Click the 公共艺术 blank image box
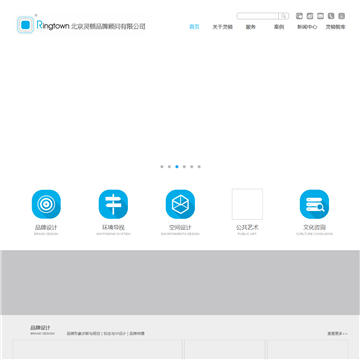Image resolution: width=360 pixels, height=360 pixels. click(x=247, y=204)
